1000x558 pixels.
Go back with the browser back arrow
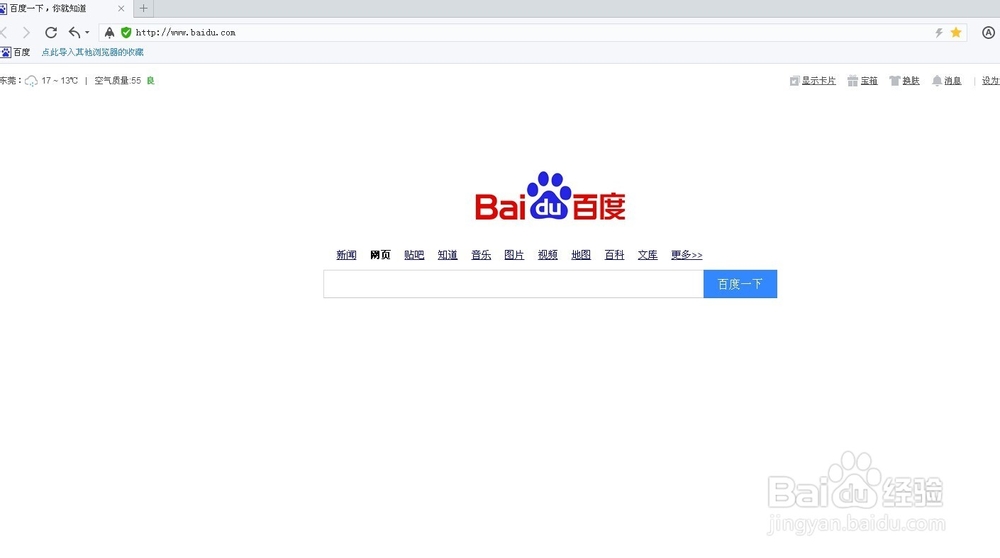[4, 33]
